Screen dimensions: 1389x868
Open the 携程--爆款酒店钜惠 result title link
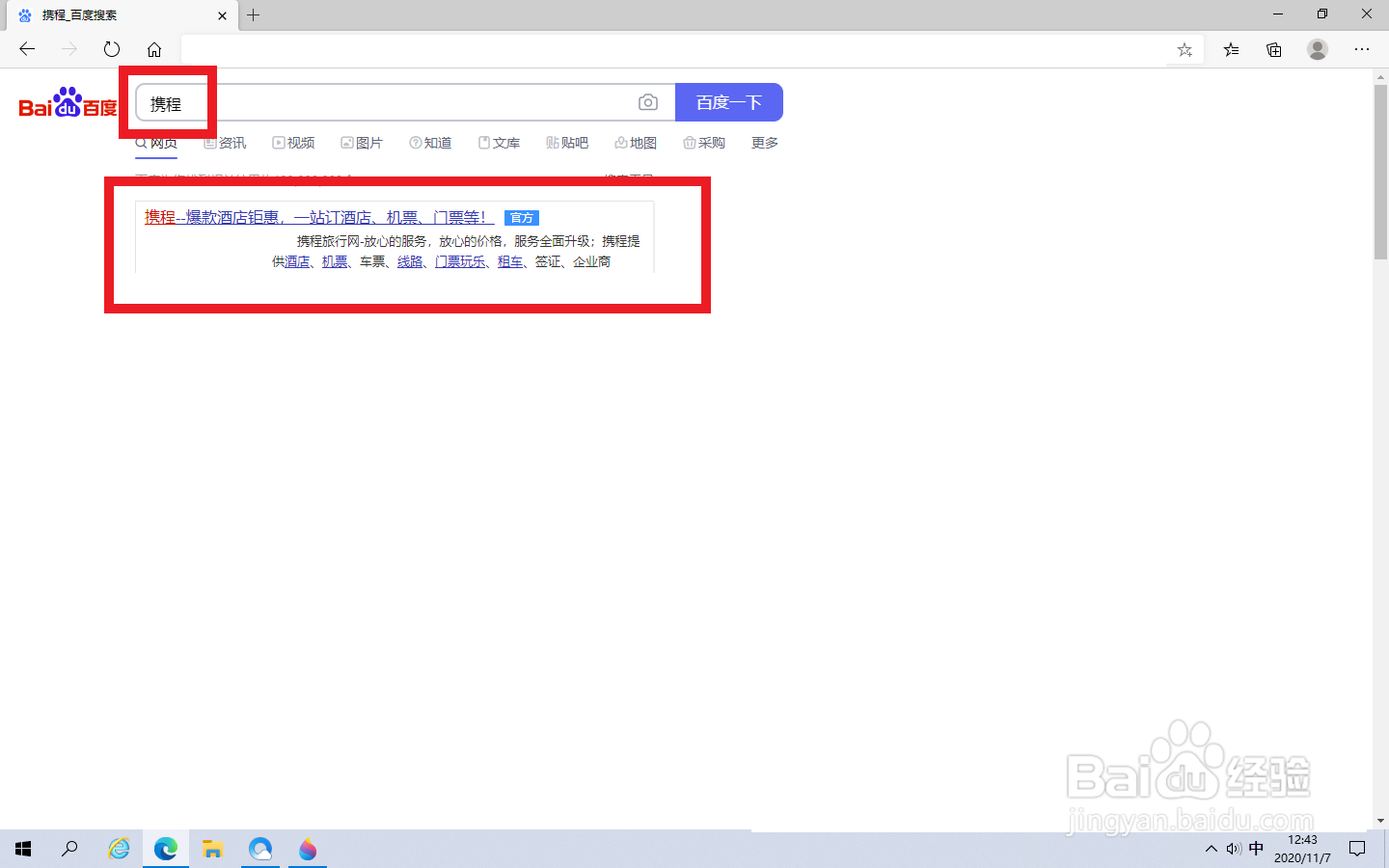click(318, 217)
